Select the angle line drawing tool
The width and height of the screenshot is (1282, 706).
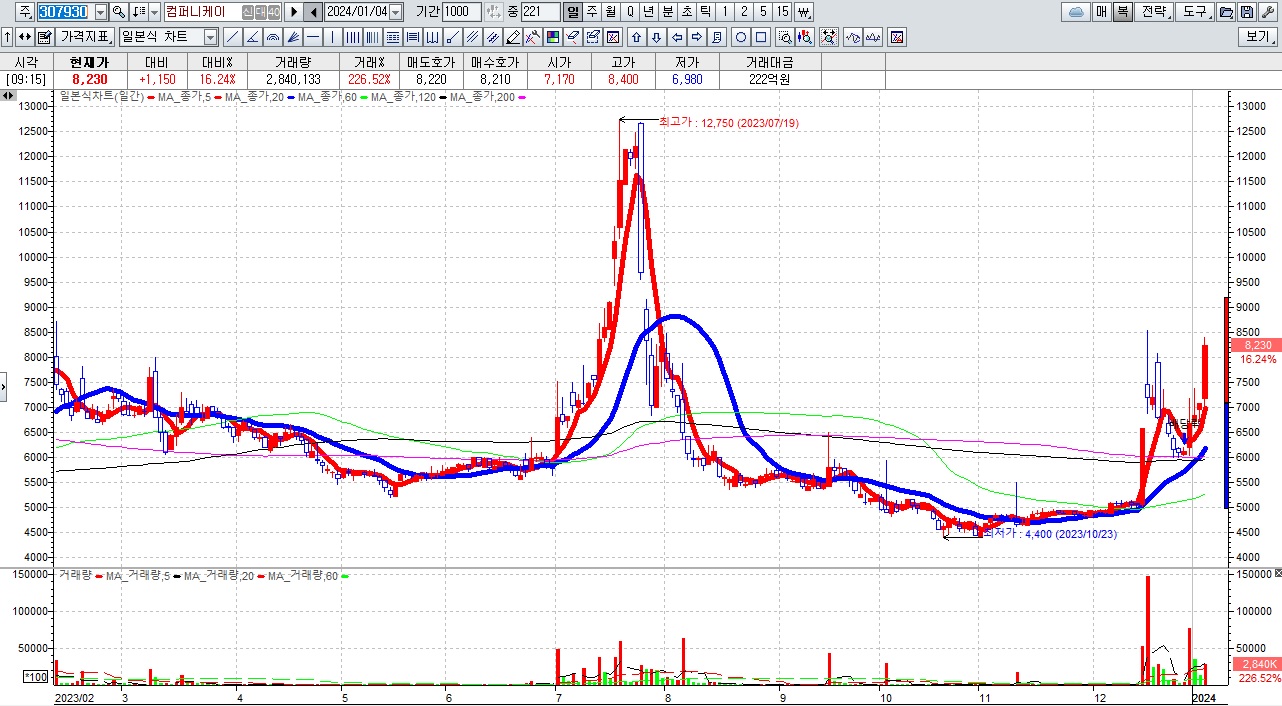[x=252, y=37]
